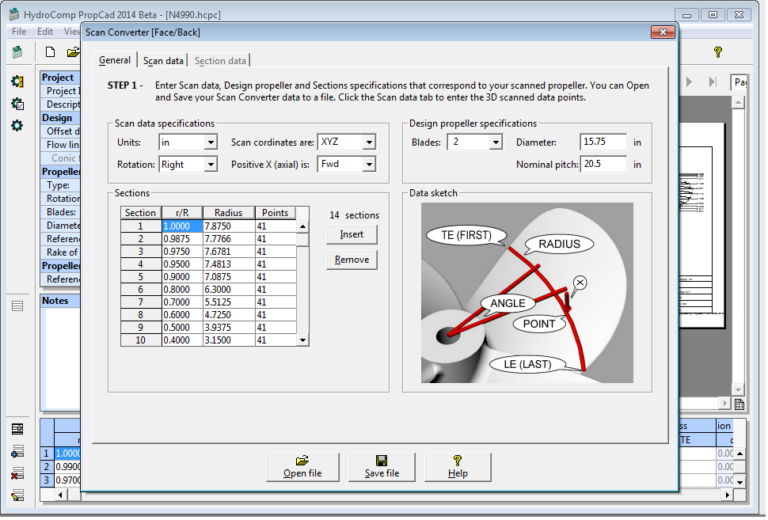
Task: Click the open folder icon in the toolbar
Action: (73, 52)
